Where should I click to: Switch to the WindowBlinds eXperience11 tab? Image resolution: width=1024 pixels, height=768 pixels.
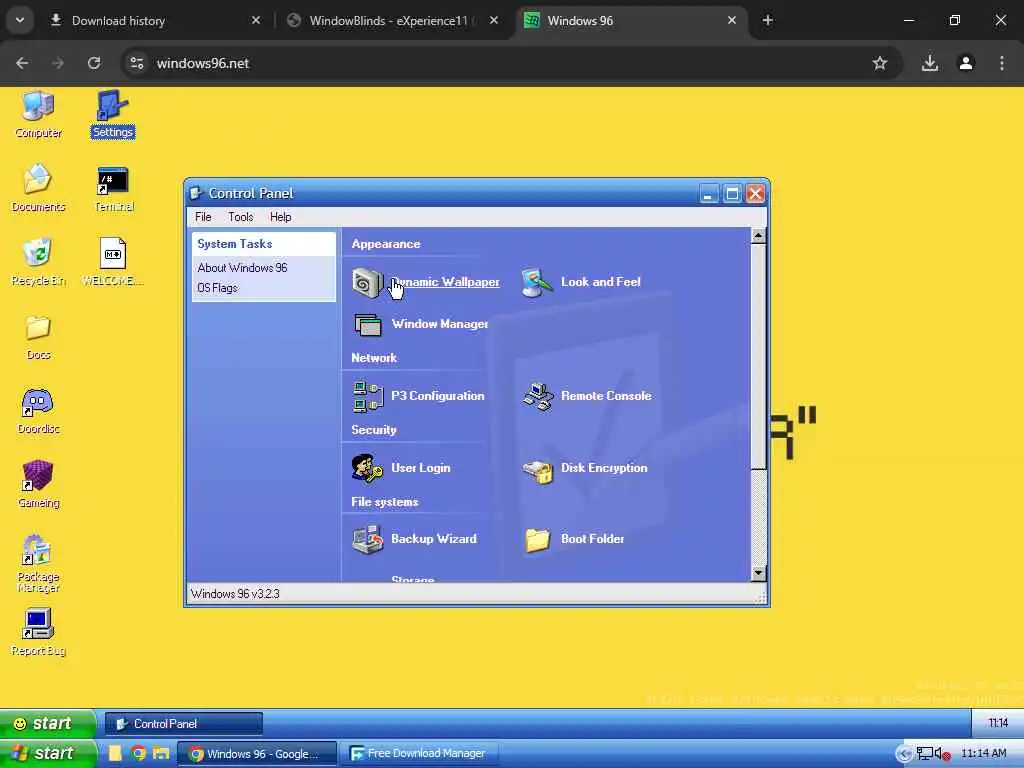click(392, 21)
